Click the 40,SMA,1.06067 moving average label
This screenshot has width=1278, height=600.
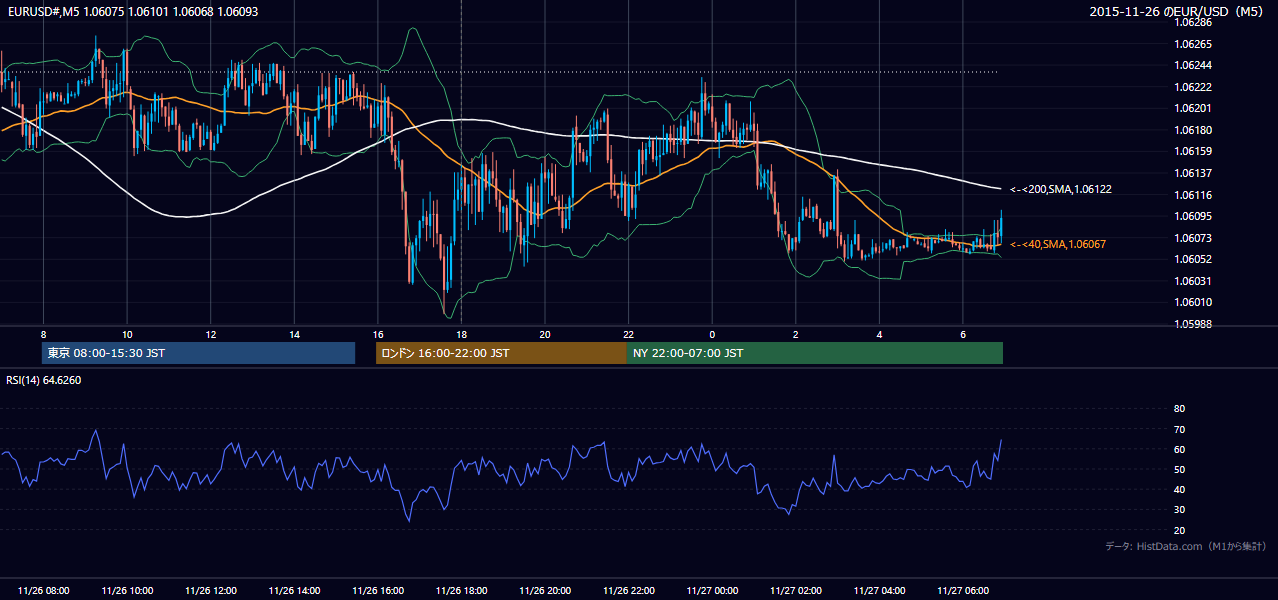pyautogui.click(x=1057, y=244)
